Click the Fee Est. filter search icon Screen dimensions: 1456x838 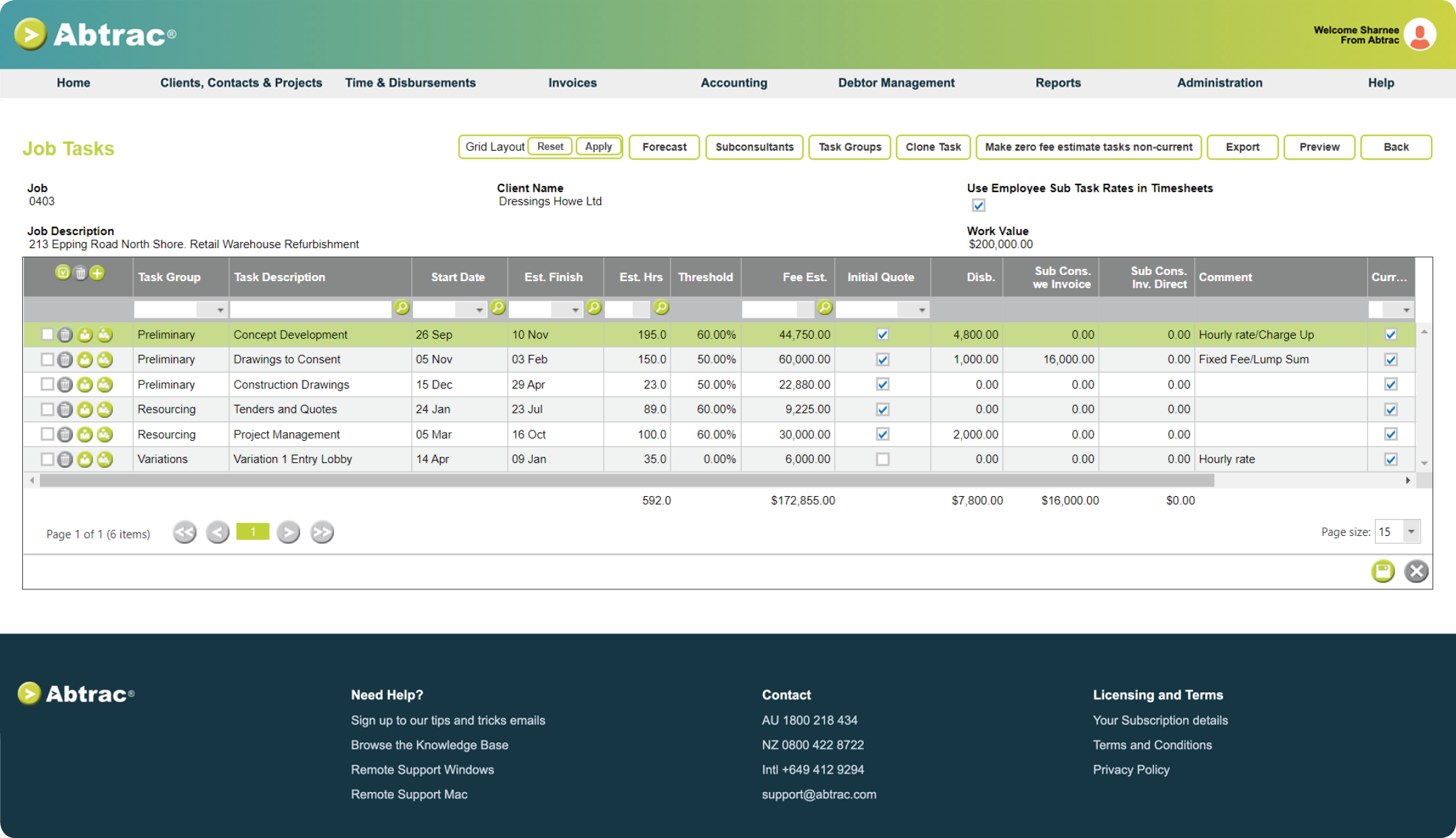[x=825, y=308]
